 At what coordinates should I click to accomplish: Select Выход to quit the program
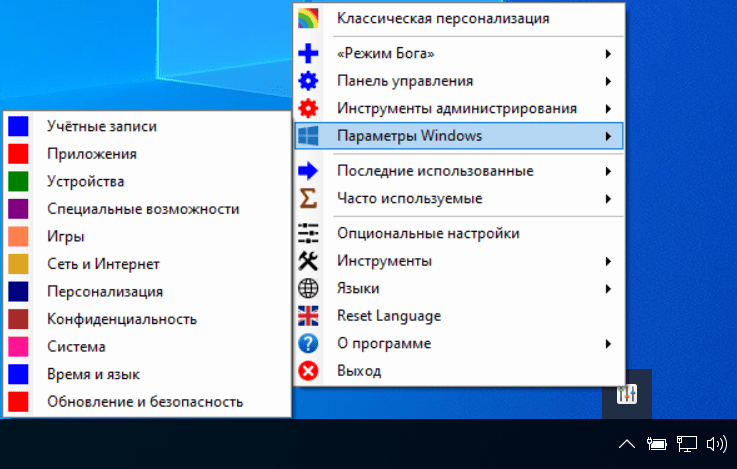click(x=459, y=371)
